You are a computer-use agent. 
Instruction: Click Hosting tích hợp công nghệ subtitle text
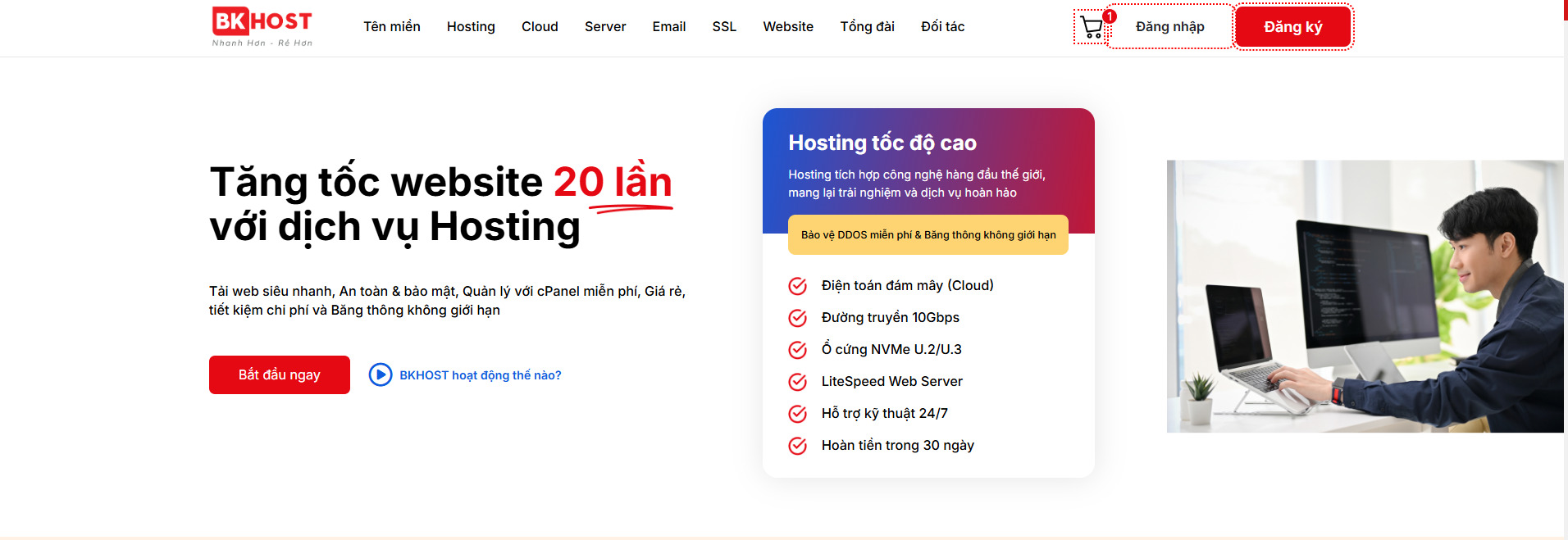click(917, 184)
